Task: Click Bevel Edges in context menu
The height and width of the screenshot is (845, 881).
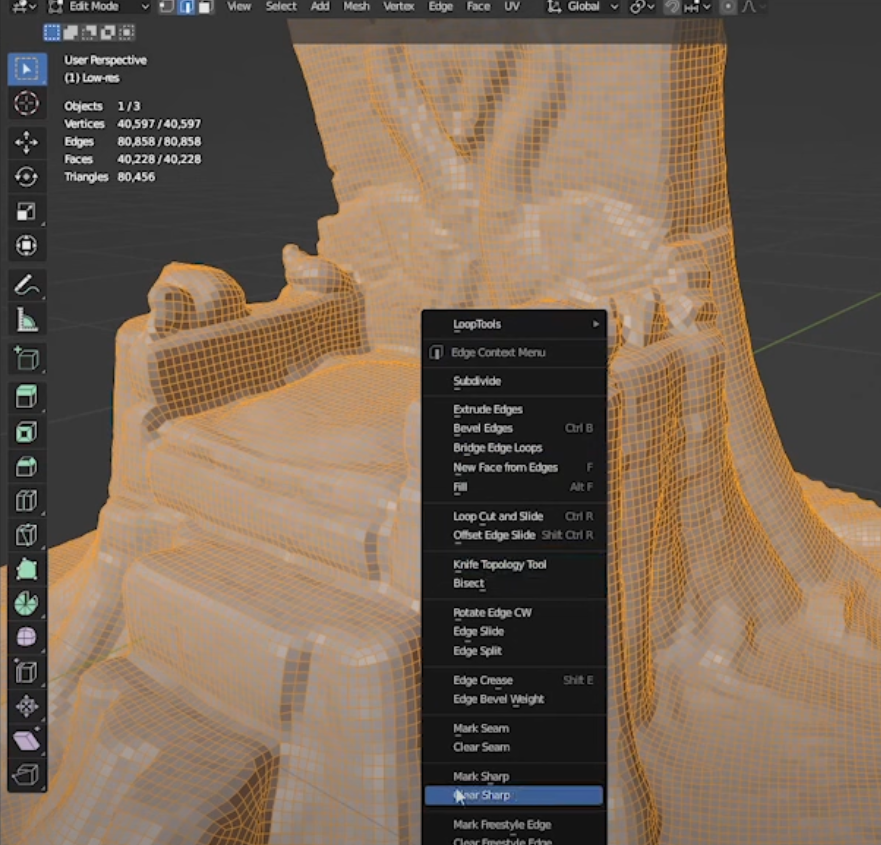Action: point(483,428)
